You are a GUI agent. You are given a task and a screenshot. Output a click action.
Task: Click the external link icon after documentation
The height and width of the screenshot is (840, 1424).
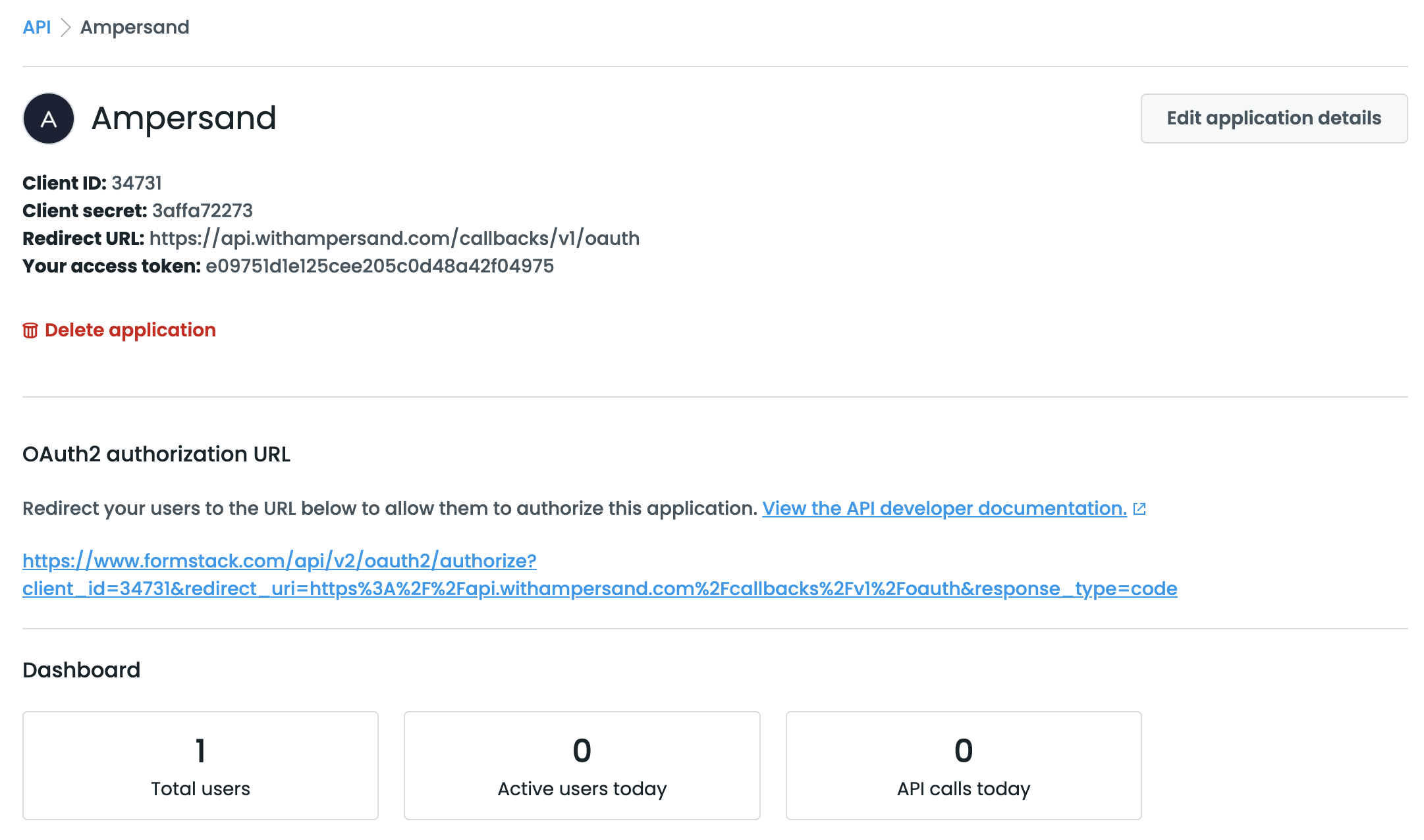pos(1139,509)
